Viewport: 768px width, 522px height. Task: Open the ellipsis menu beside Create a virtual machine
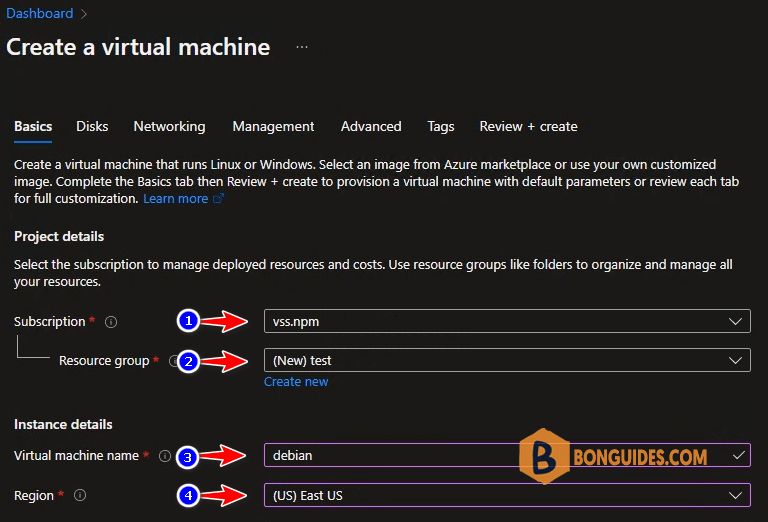point(302,47)
